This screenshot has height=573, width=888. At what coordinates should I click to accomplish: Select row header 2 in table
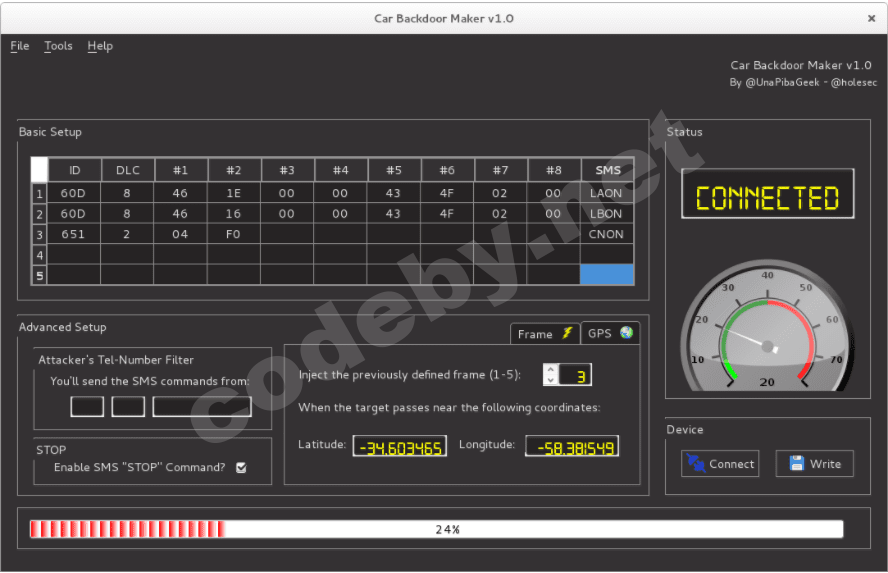pos(39,214)
